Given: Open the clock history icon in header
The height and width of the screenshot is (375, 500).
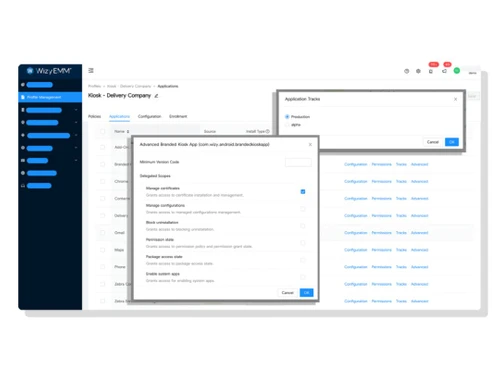Looking at the screenshot, I should click(406, 71).
